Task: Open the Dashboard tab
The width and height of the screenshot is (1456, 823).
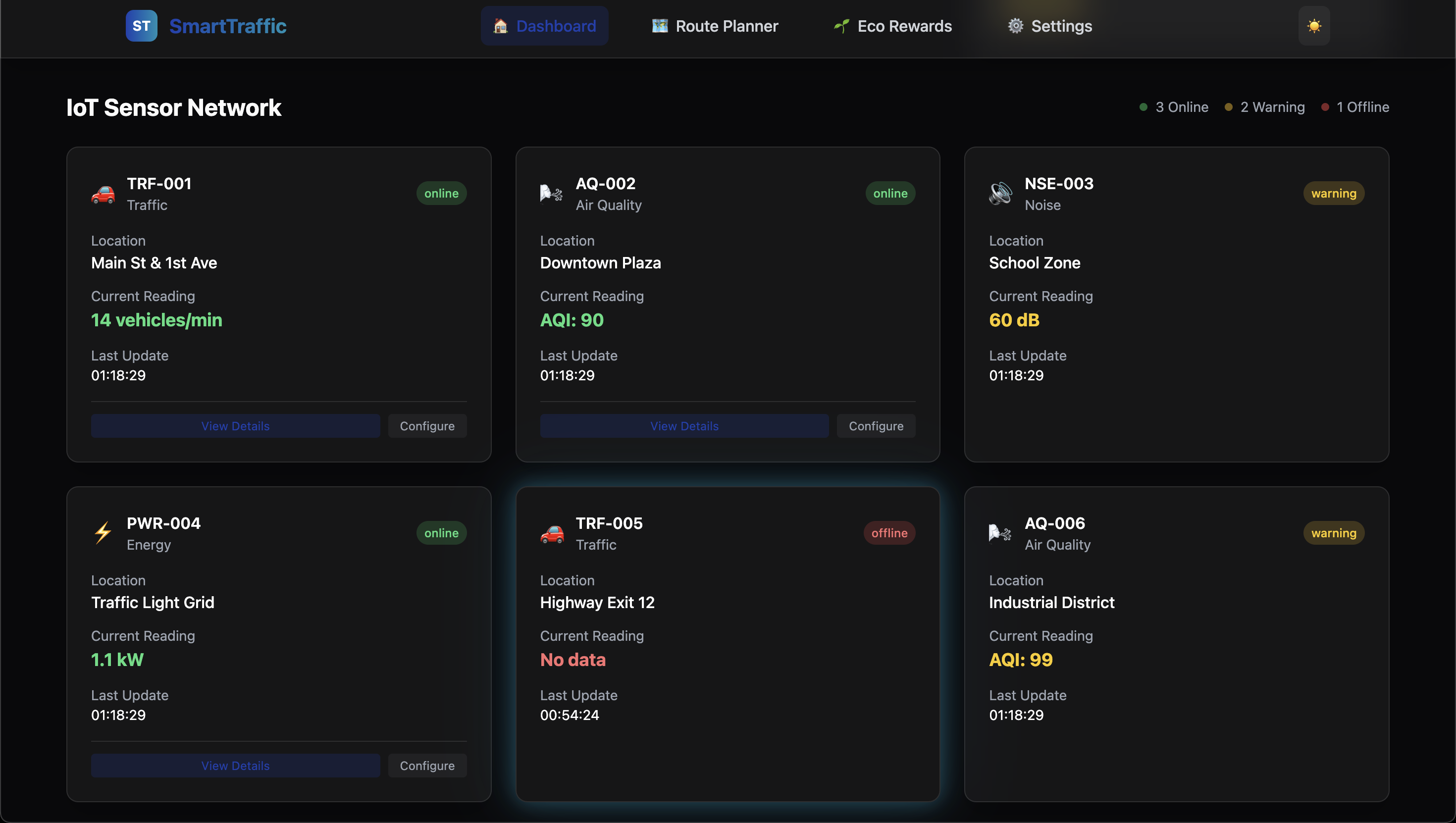Action: (x=544, y=26)
